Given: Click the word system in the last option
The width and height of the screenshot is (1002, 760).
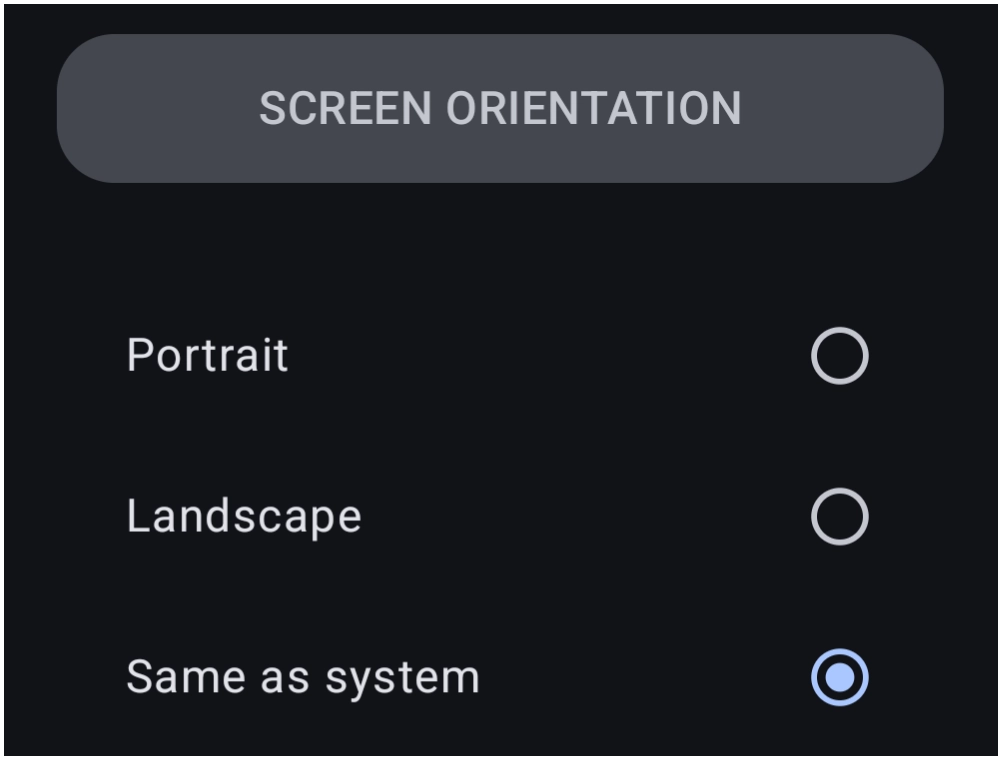Looking at the screenshot, I should (403, 679).
